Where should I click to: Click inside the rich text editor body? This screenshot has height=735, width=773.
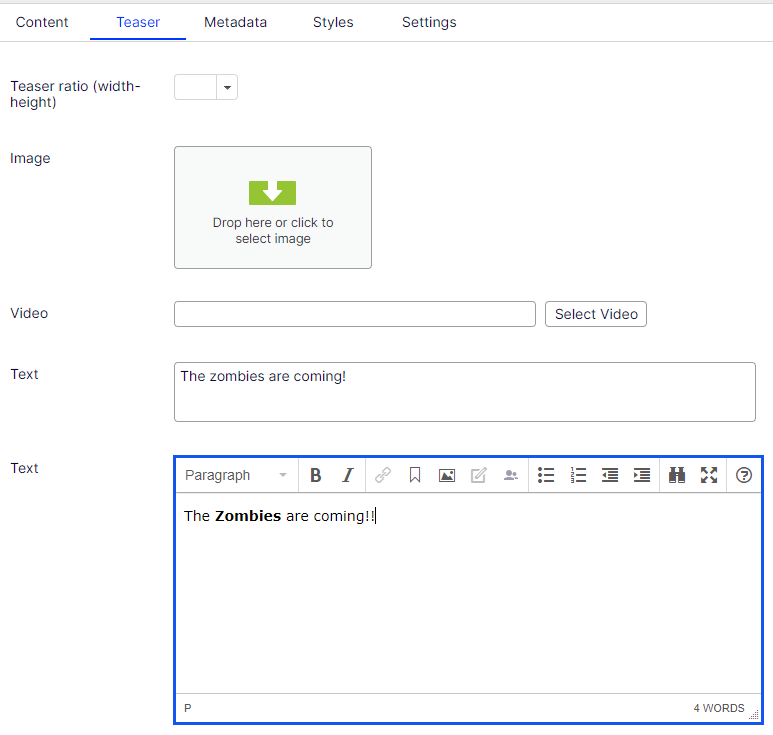coord(468,593)
